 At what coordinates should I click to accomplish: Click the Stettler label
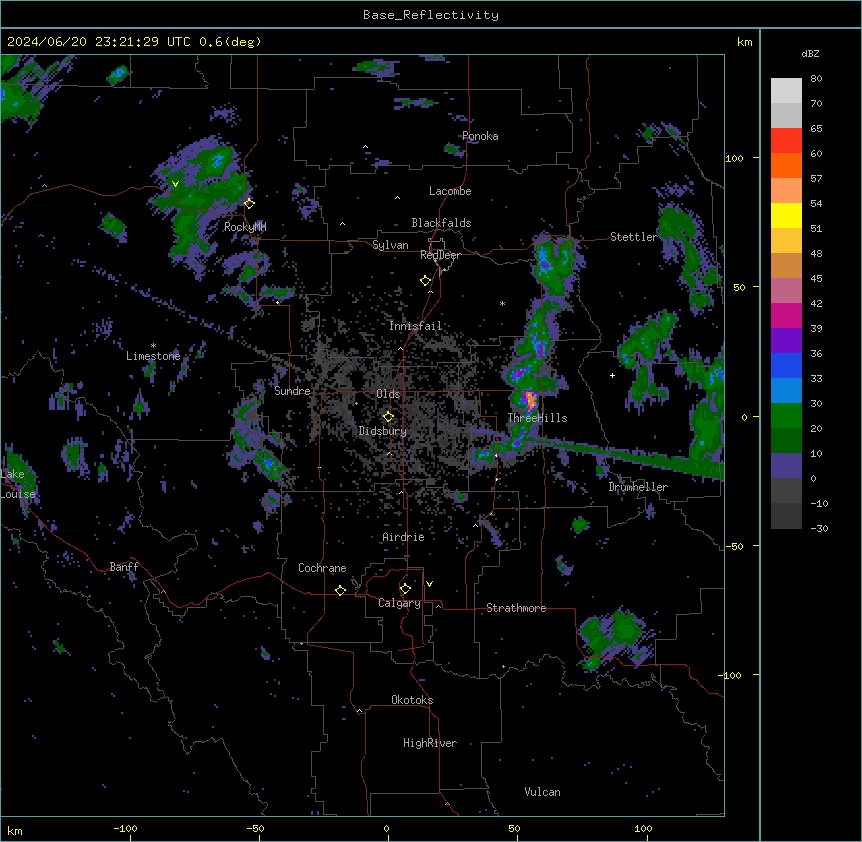634,237
